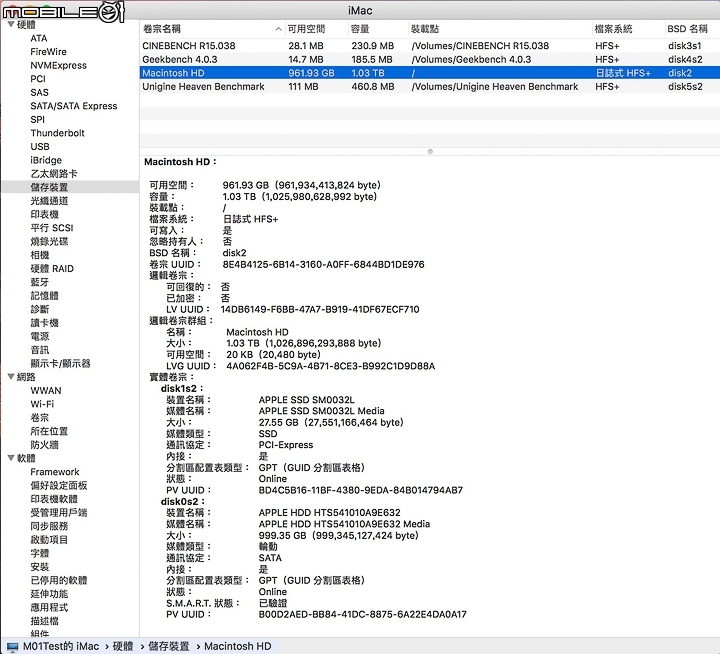Select Geekbench 4.0.3 volume row
Image resolution: width=720 pixels, height=654 pixels.
pyautogui.click(x=430, y=59)
